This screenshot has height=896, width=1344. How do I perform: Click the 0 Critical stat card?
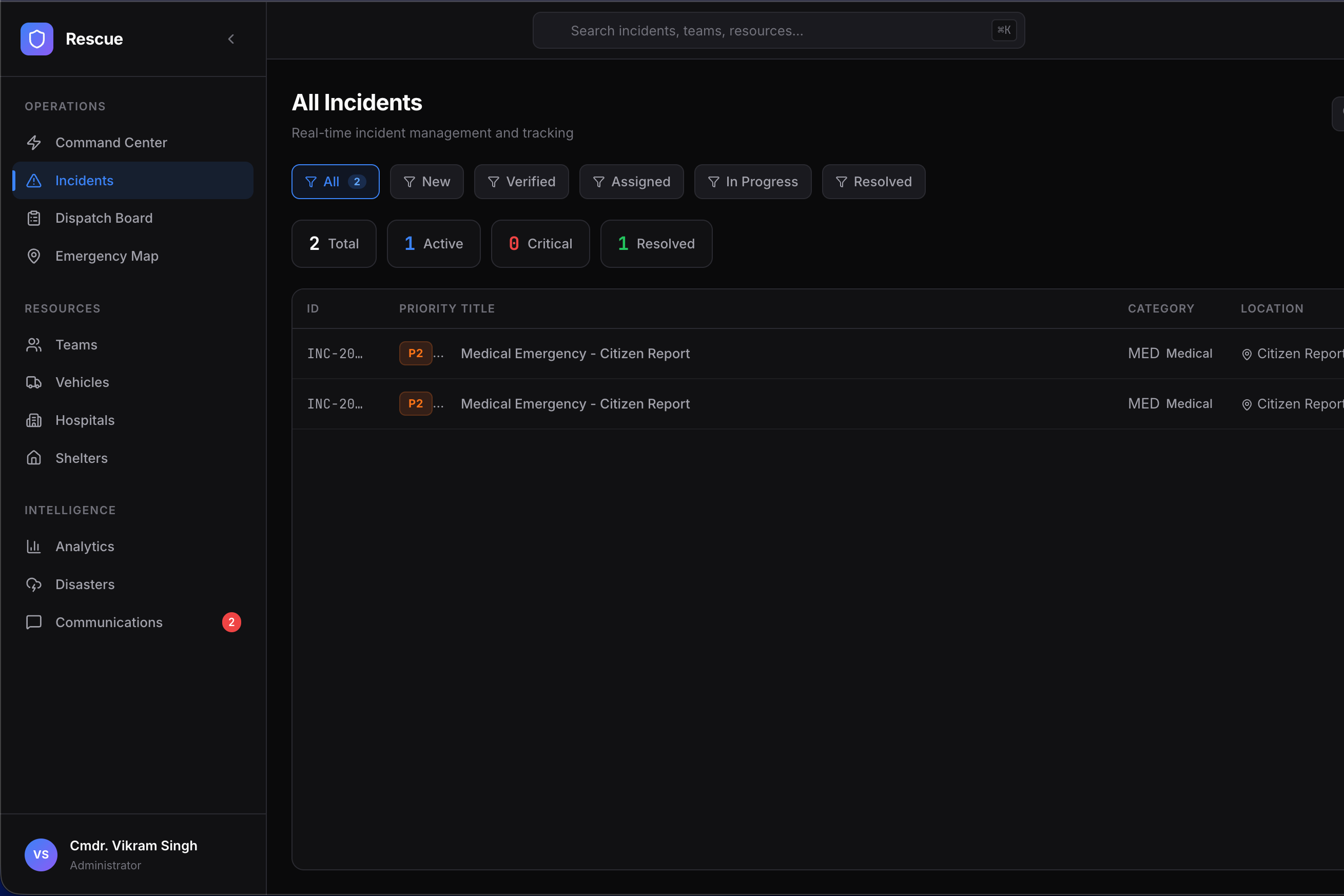pos(540,244)
